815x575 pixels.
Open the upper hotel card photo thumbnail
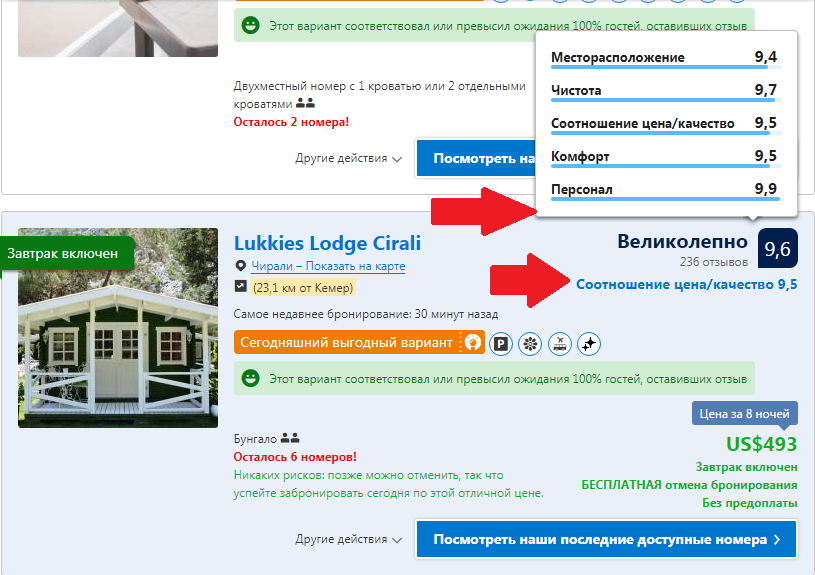tap(118, 28)
